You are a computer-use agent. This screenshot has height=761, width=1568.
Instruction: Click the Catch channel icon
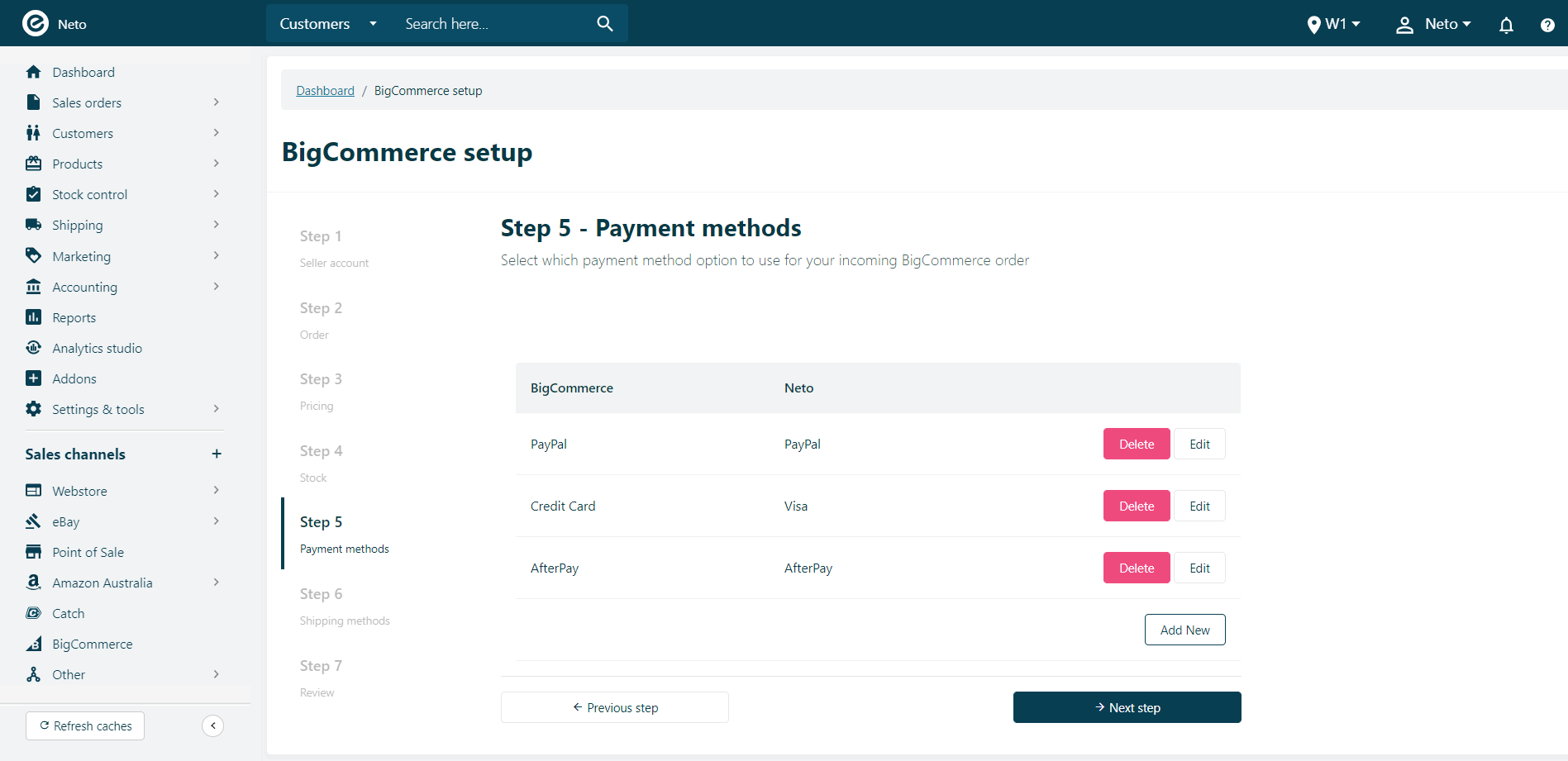pyautogui.click(x=34, y=613)
